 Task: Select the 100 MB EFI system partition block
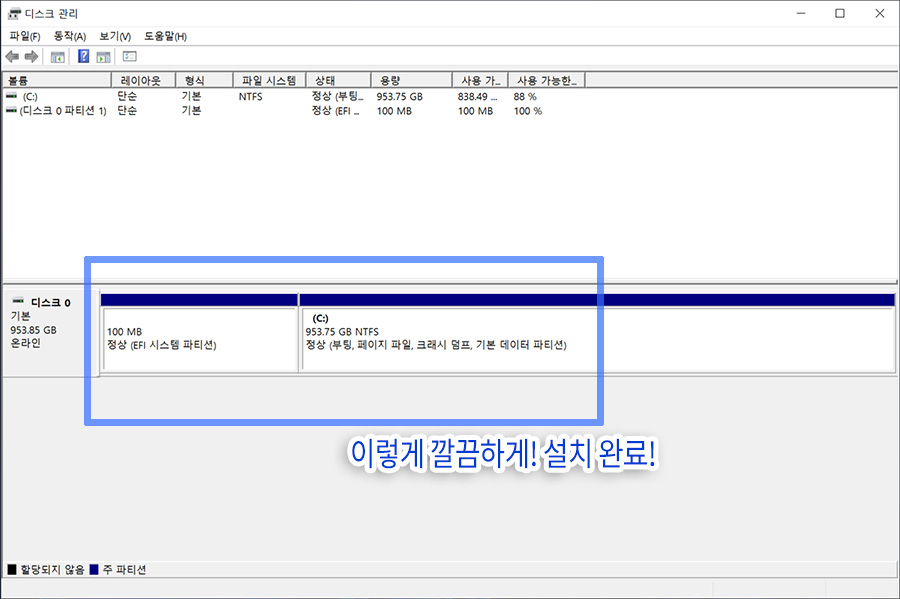pos(199,333)
